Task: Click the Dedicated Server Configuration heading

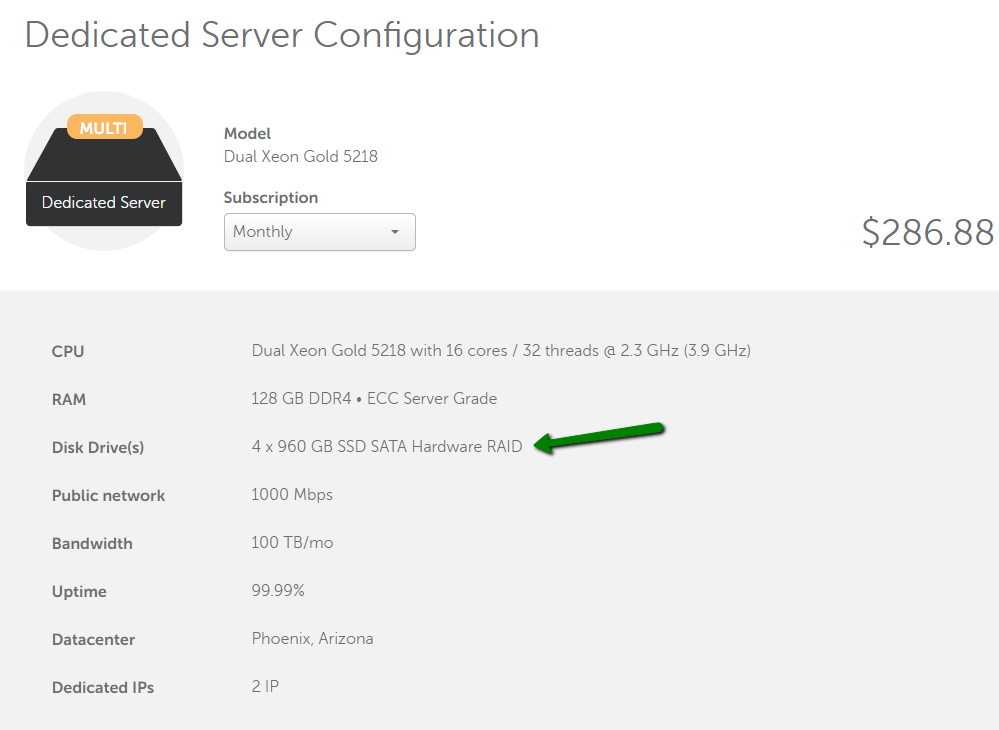Action: point(282,34)
